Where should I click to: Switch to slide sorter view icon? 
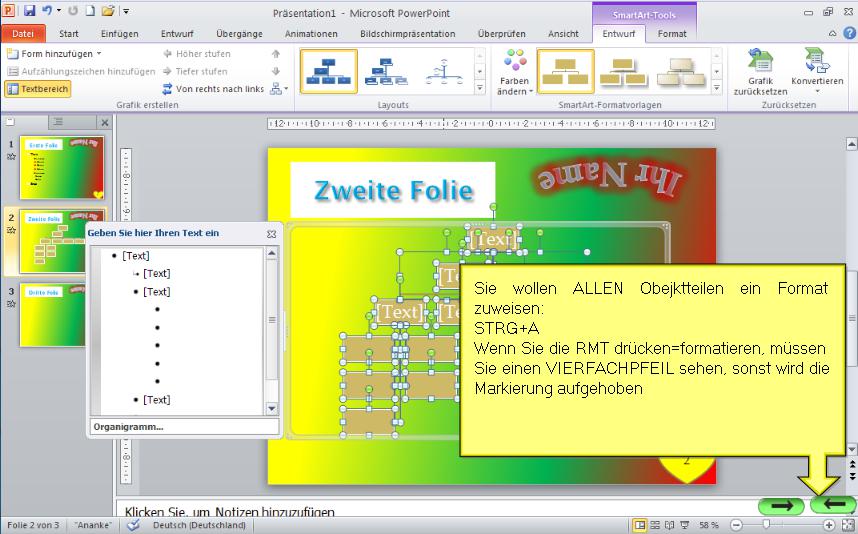(x=655, y=525)
